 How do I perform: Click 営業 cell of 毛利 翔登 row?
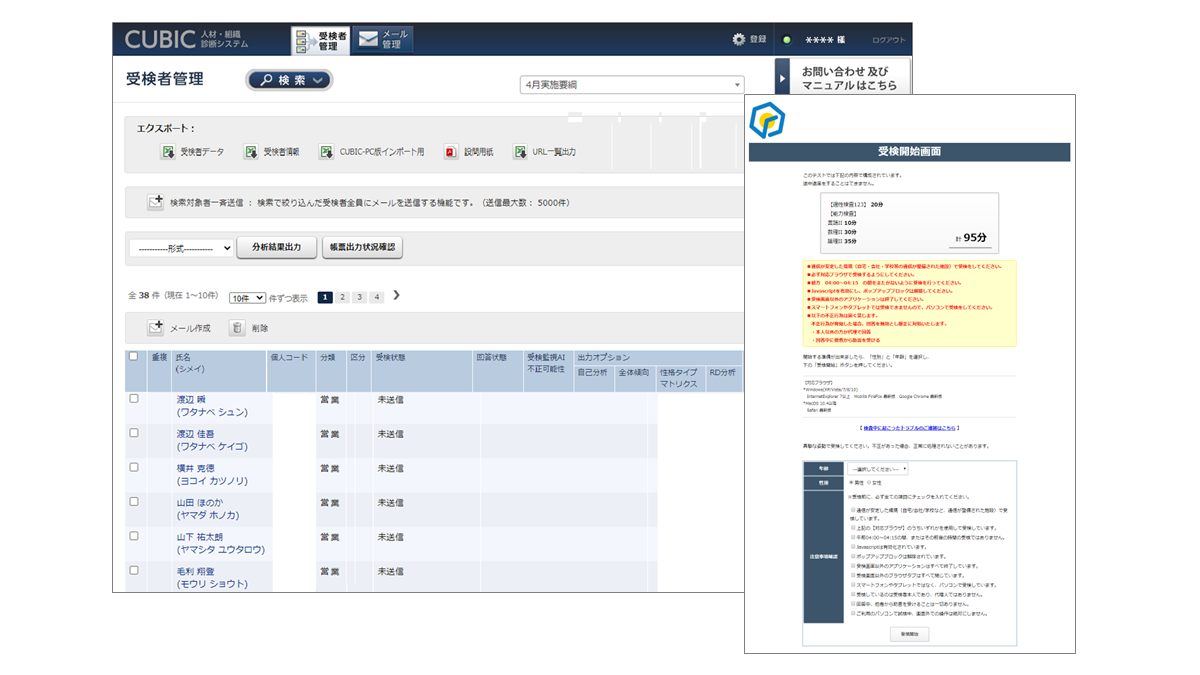click(x=329, y=571)
